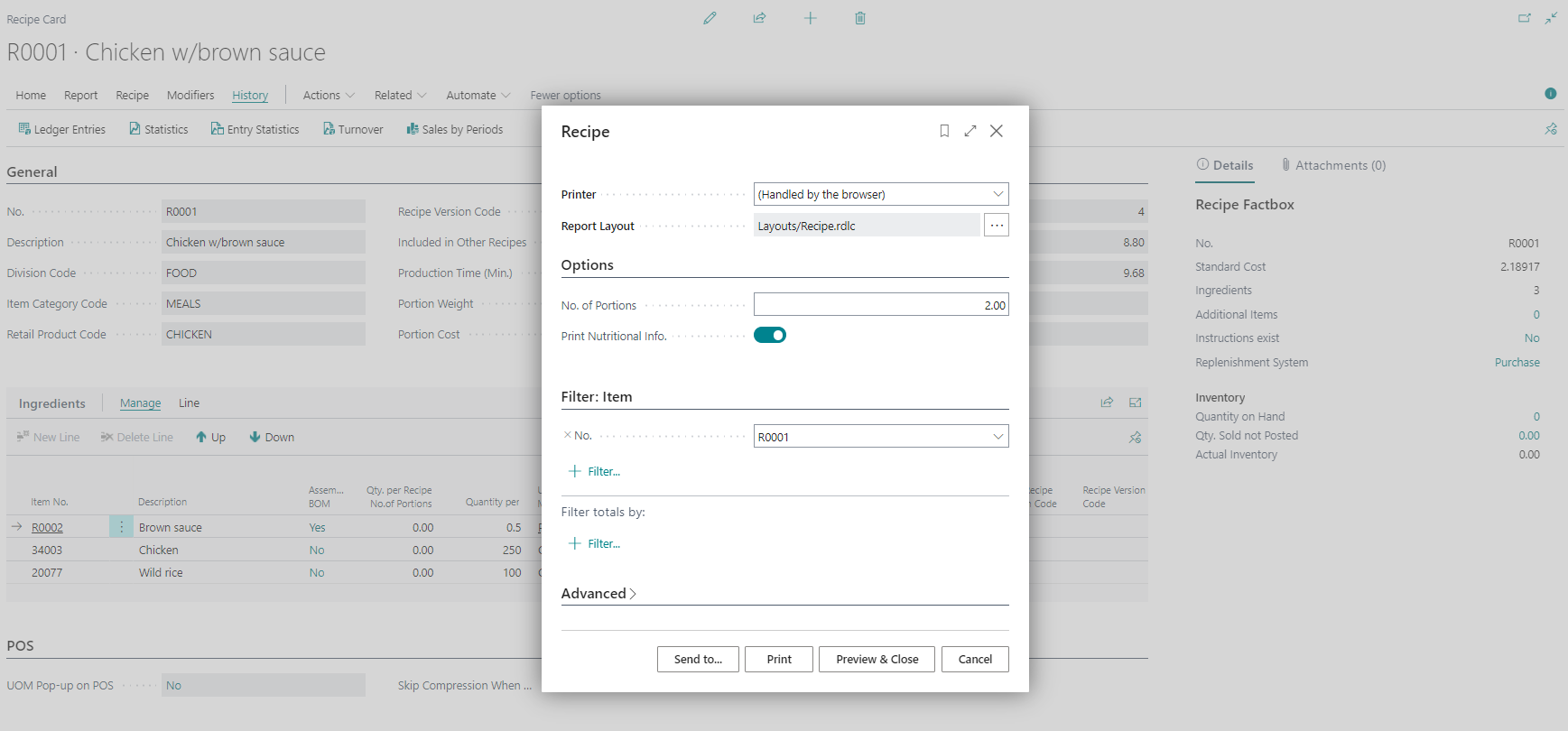This screenshot has height=731, width=1568.
Task: Click the bookmark icon in Recipe dialog
Action: (944, 131)
